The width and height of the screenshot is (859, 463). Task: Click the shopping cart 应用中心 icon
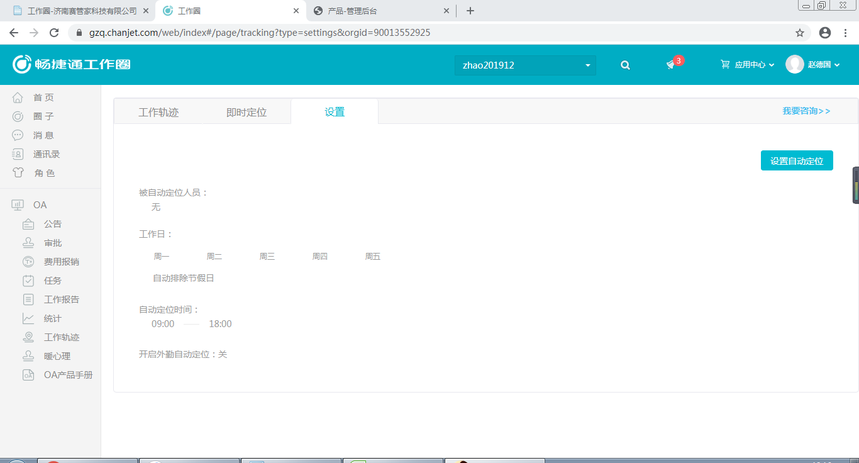[725, 65]
